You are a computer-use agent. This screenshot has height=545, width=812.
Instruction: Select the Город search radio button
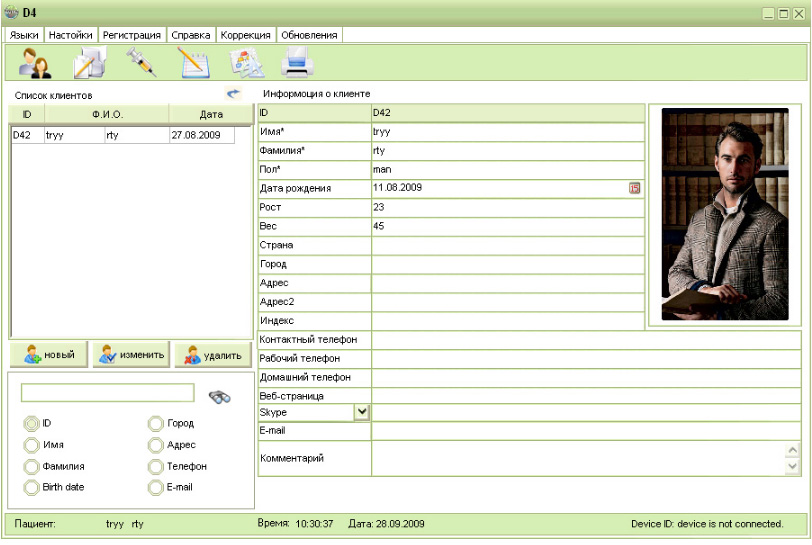[x=155, y=424]
